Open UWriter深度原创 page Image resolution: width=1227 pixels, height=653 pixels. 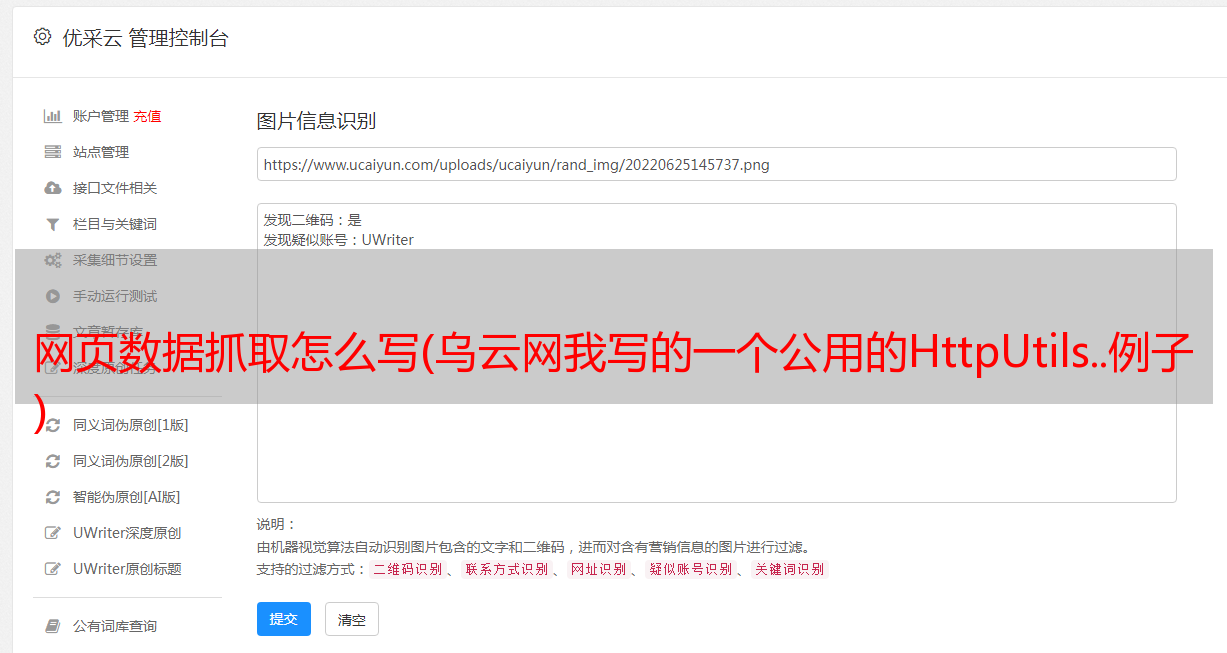(126, 533)
